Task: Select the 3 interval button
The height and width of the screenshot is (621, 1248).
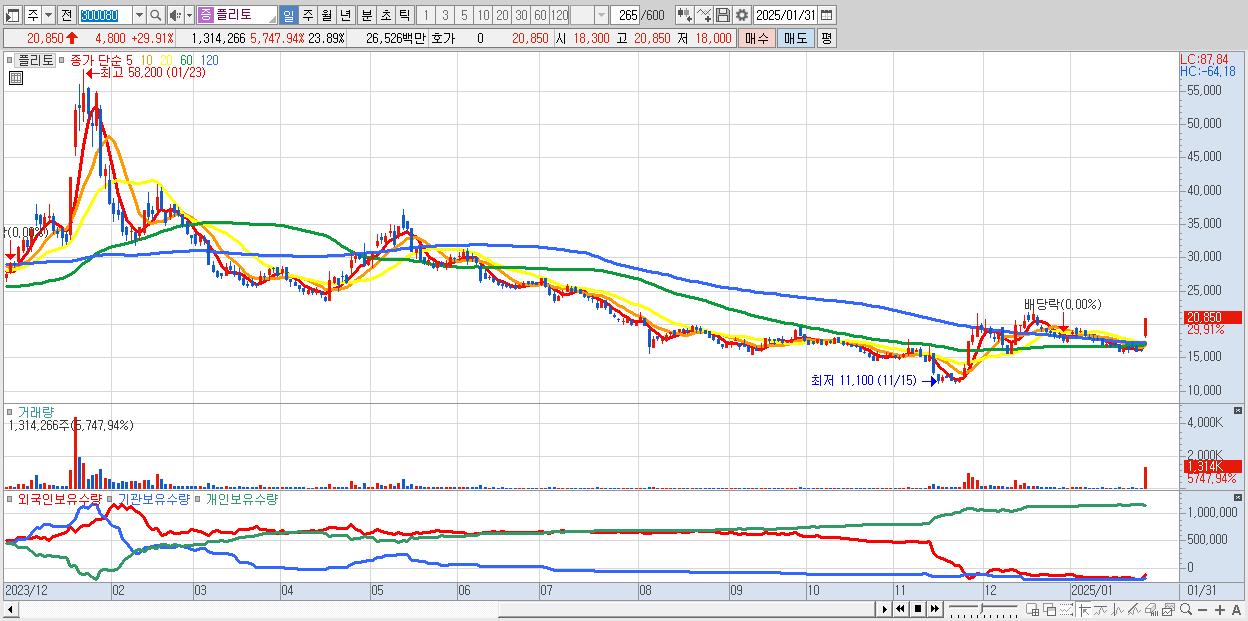Action: pyautogui.click(x=445, y=16)
